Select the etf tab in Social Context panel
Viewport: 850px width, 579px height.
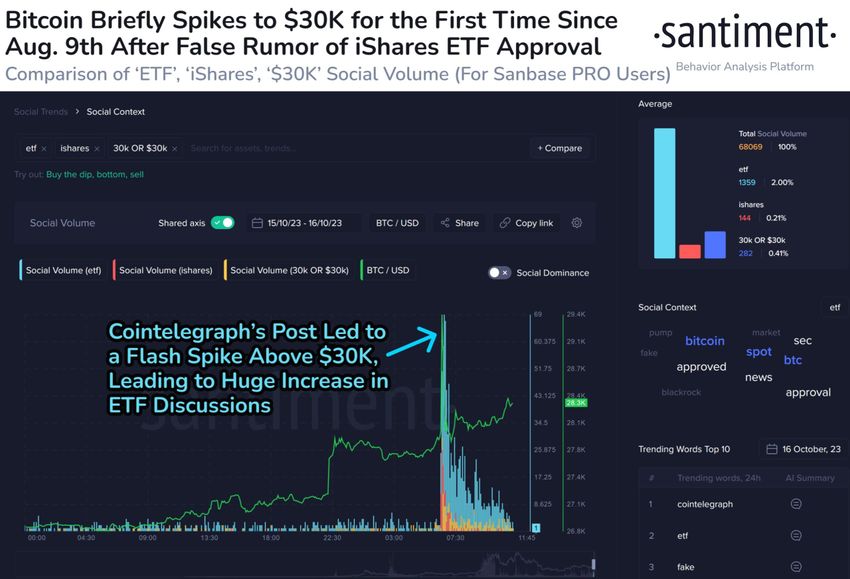(834, 307)
